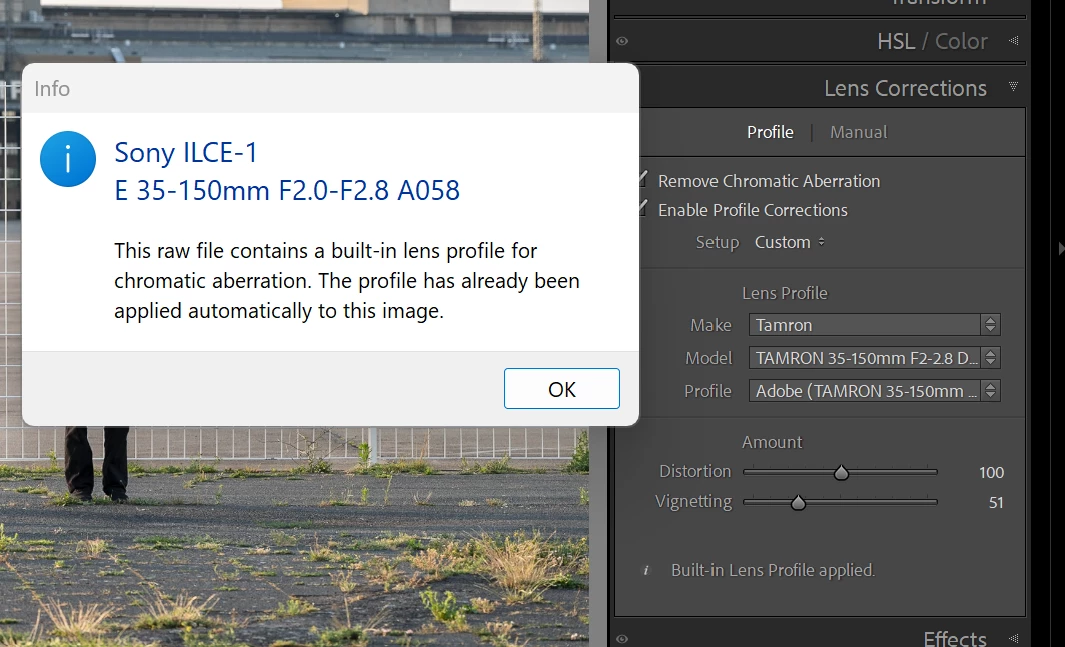Expand the Effects panel triangle
The height and width of the screenshot is (647, 1065).
pyautogui.click(x=1013, y=638)
